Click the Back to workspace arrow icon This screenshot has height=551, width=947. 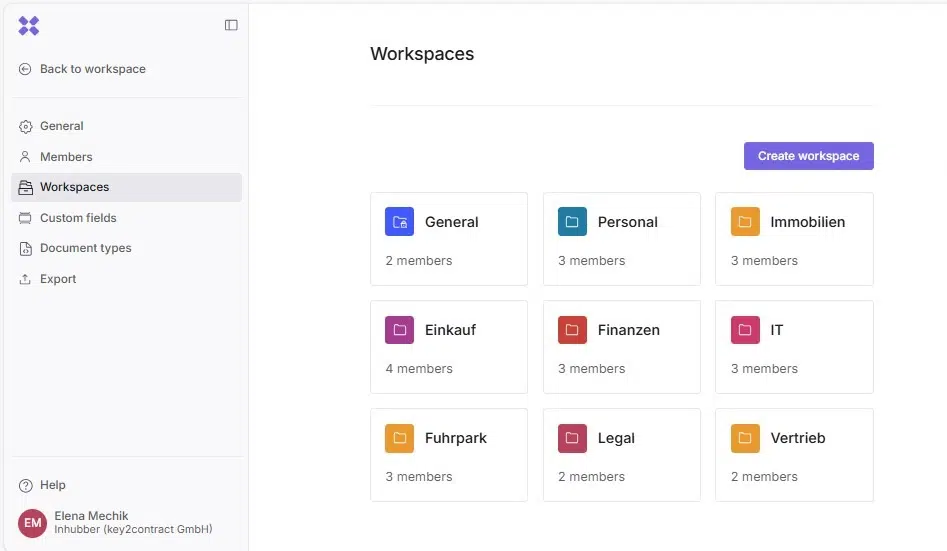25,69
